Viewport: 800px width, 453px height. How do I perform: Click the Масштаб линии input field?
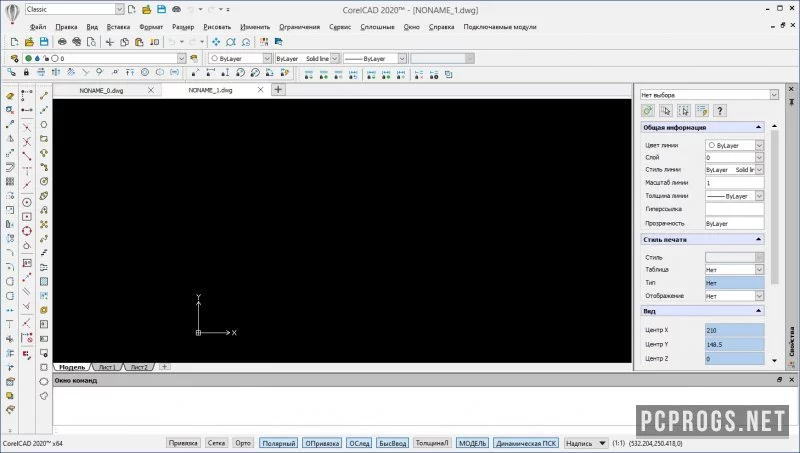[x=734, y=183]
